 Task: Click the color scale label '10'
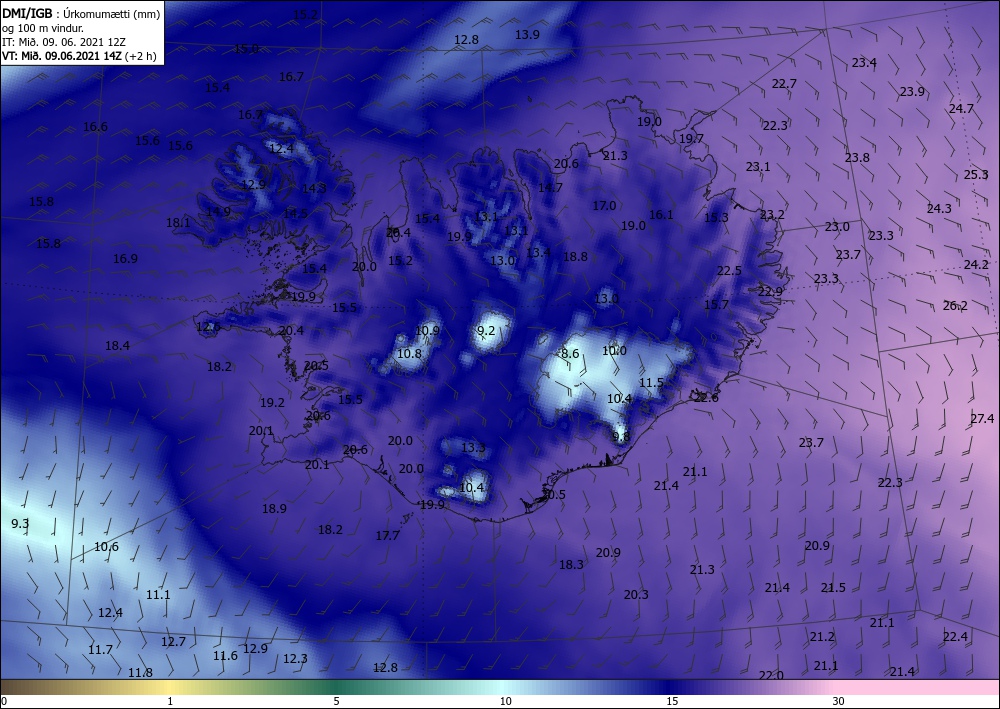[505, 701]
